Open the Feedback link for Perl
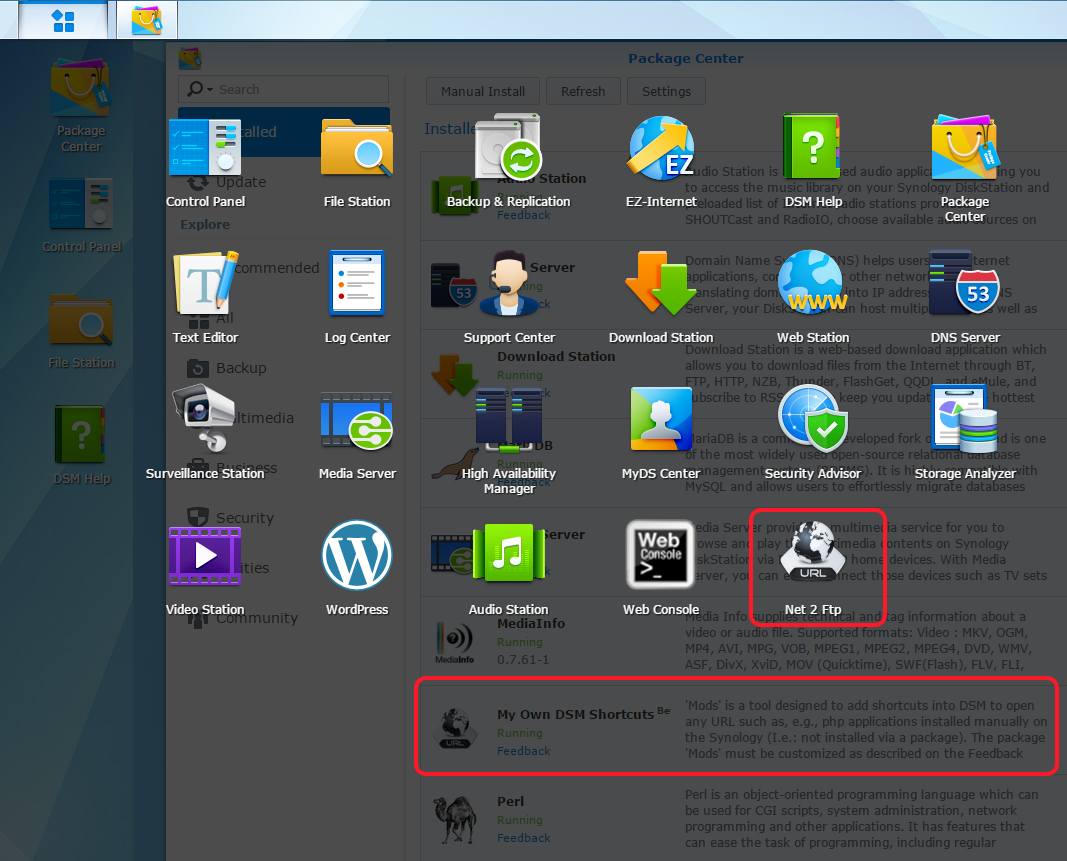The width and height of the screenshot is (1067, 861). click(523, 838)
